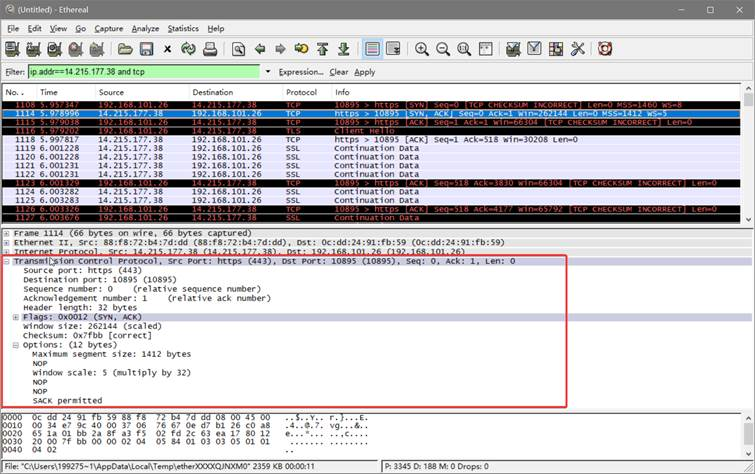Open the Analyze menu

[x=145, y=29]
